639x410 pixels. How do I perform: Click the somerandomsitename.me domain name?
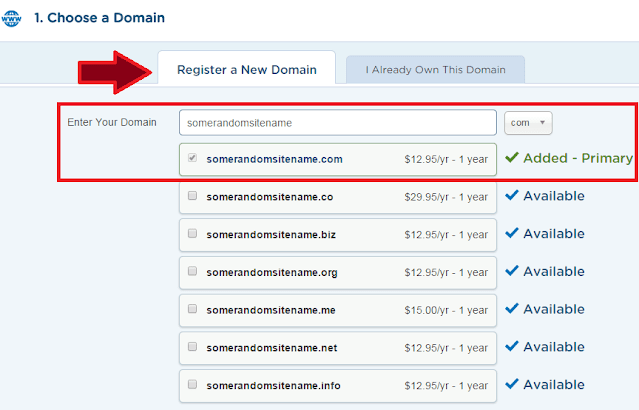tap(271, 310)
